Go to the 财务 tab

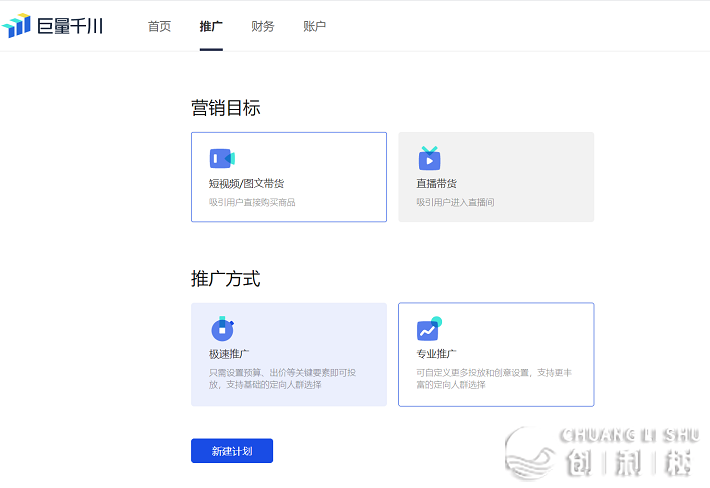[x=263, y=26]
